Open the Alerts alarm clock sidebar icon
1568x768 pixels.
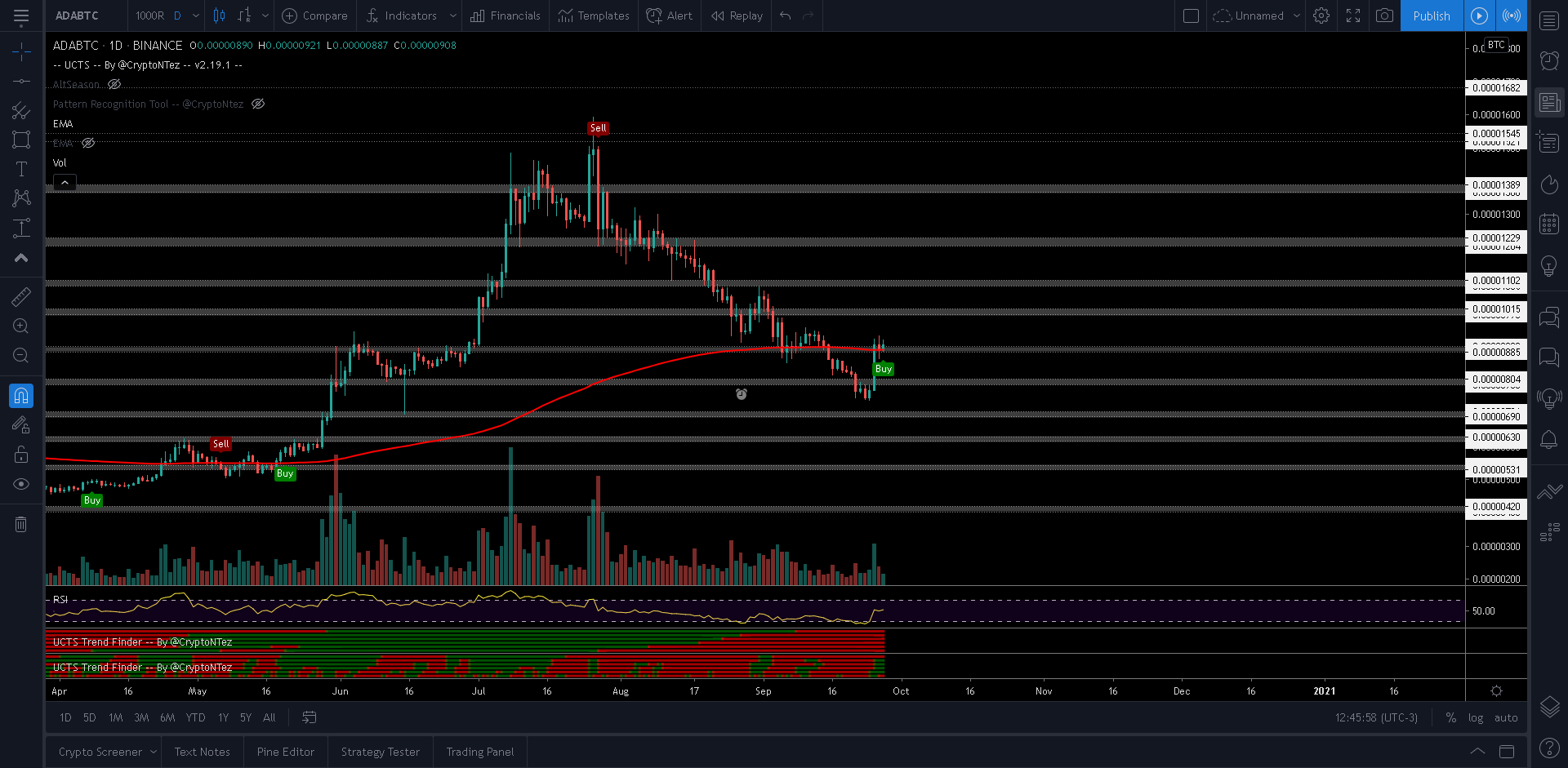(x=1549, y=60)
